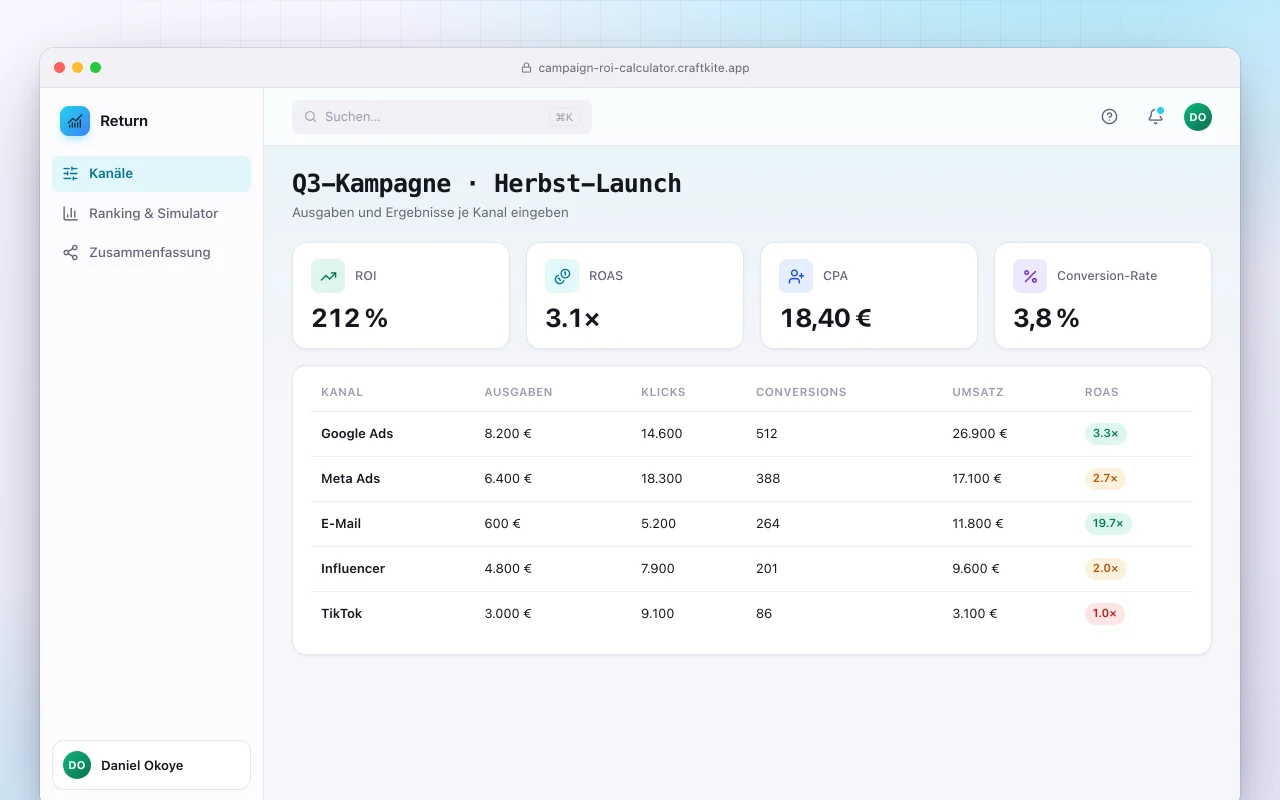Image resolution: width=1280 pixels, height=800 pixels.
Task: Click the Ranking & Simulator chart icon
Action: pyautogui.click(x=70, y=213)
